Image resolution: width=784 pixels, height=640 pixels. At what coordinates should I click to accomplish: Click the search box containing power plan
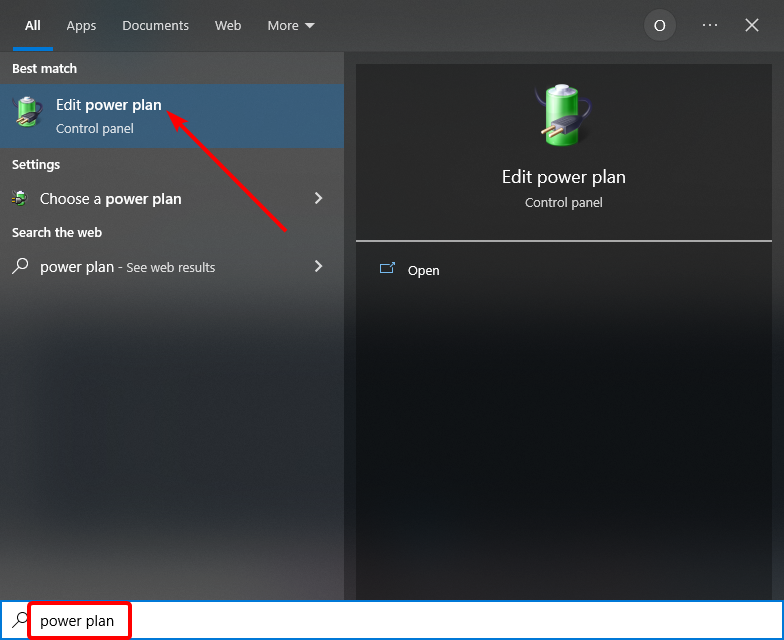point(392,620)
